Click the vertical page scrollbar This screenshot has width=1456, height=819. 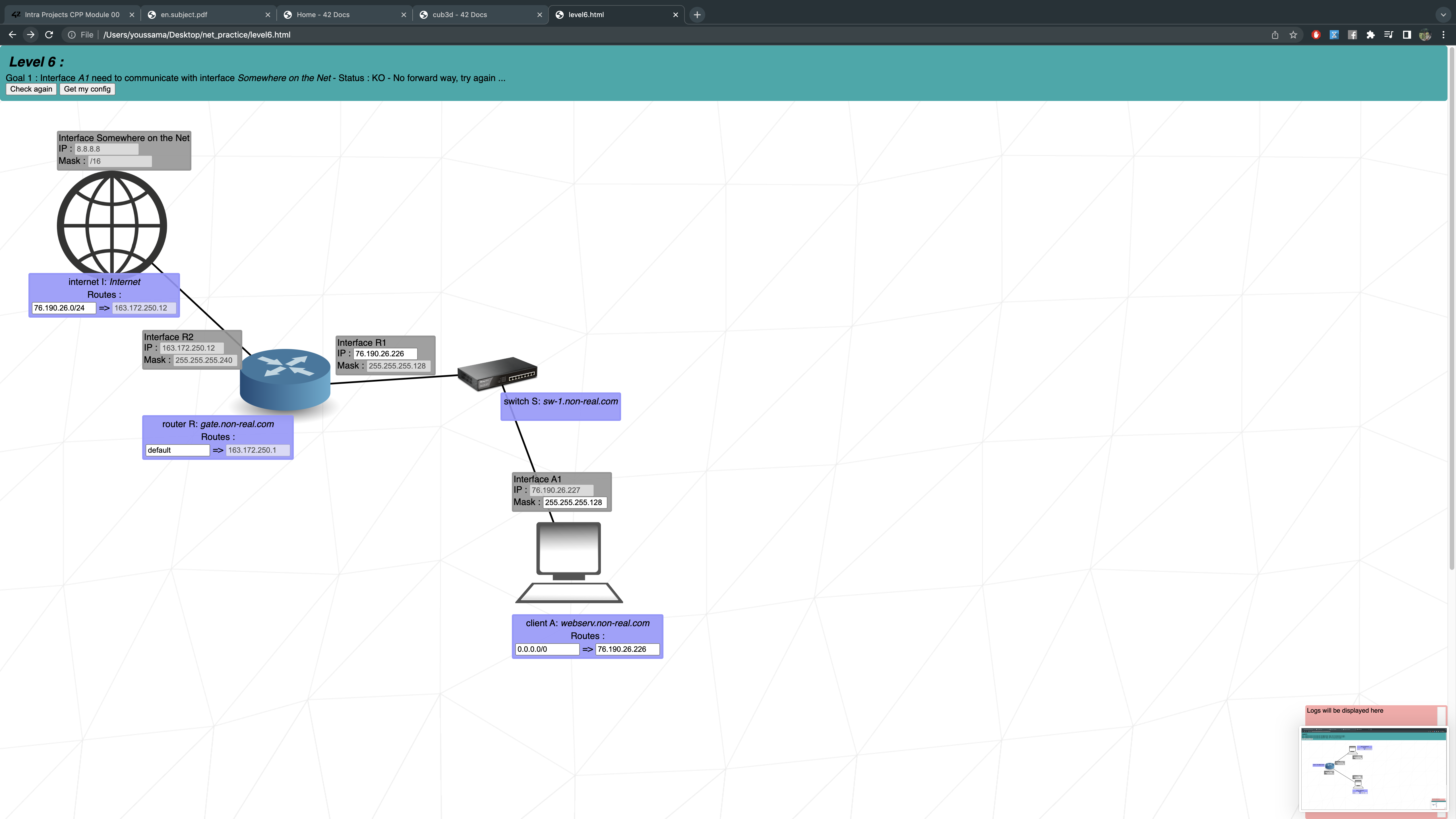coord(1451,308)
